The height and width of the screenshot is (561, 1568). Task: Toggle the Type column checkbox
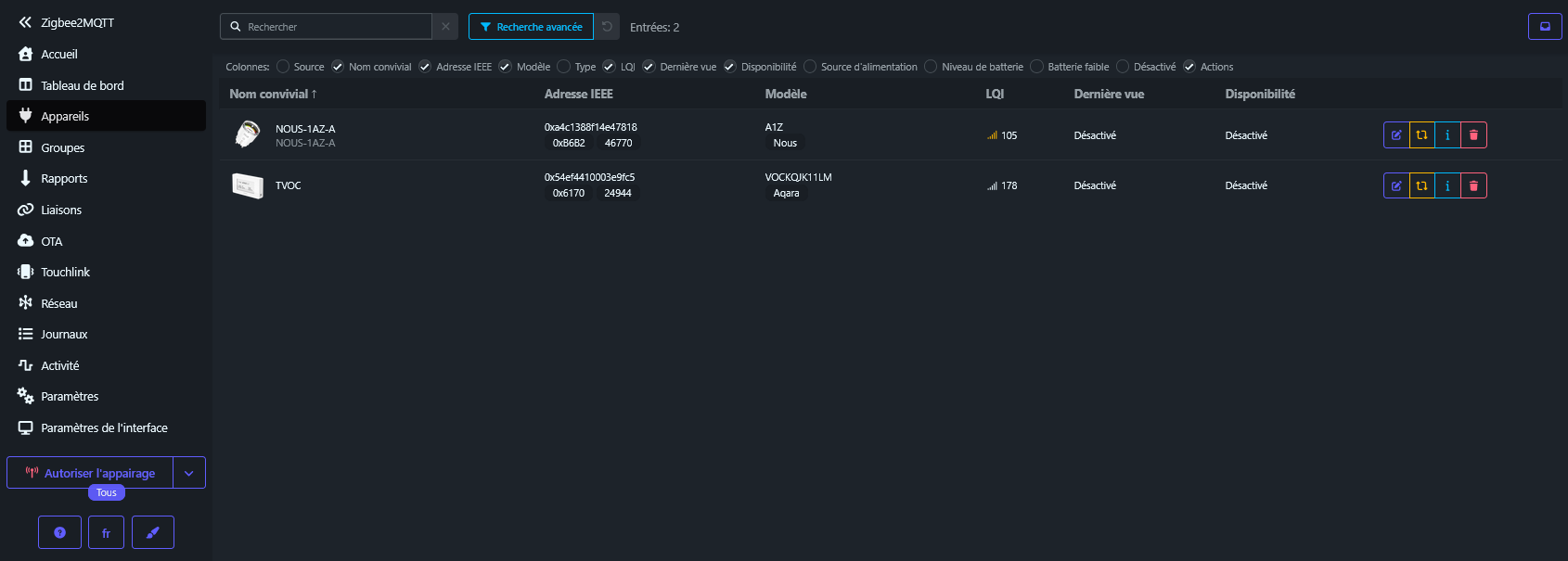tap(564, 67)
